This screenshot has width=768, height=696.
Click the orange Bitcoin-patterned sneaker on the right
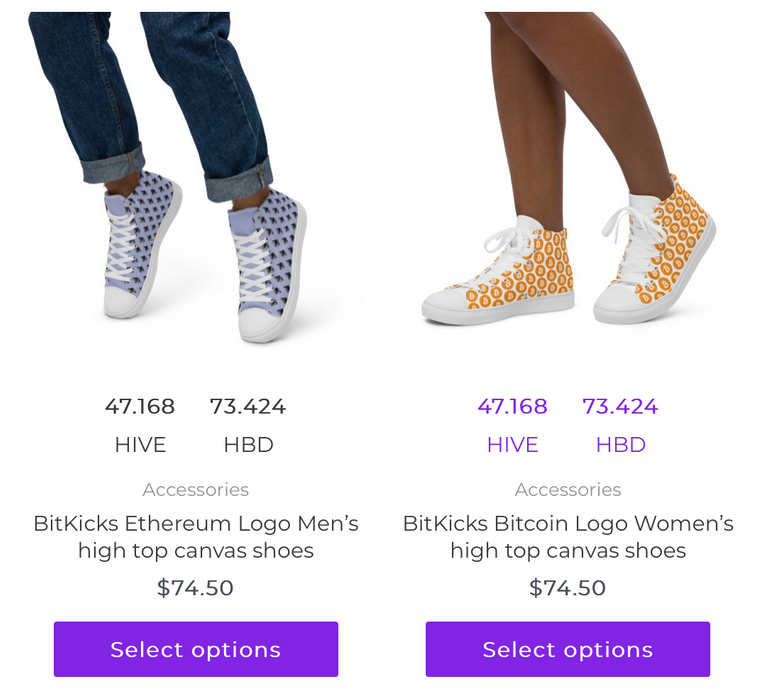pyautogui.click(x=655, y=250)
